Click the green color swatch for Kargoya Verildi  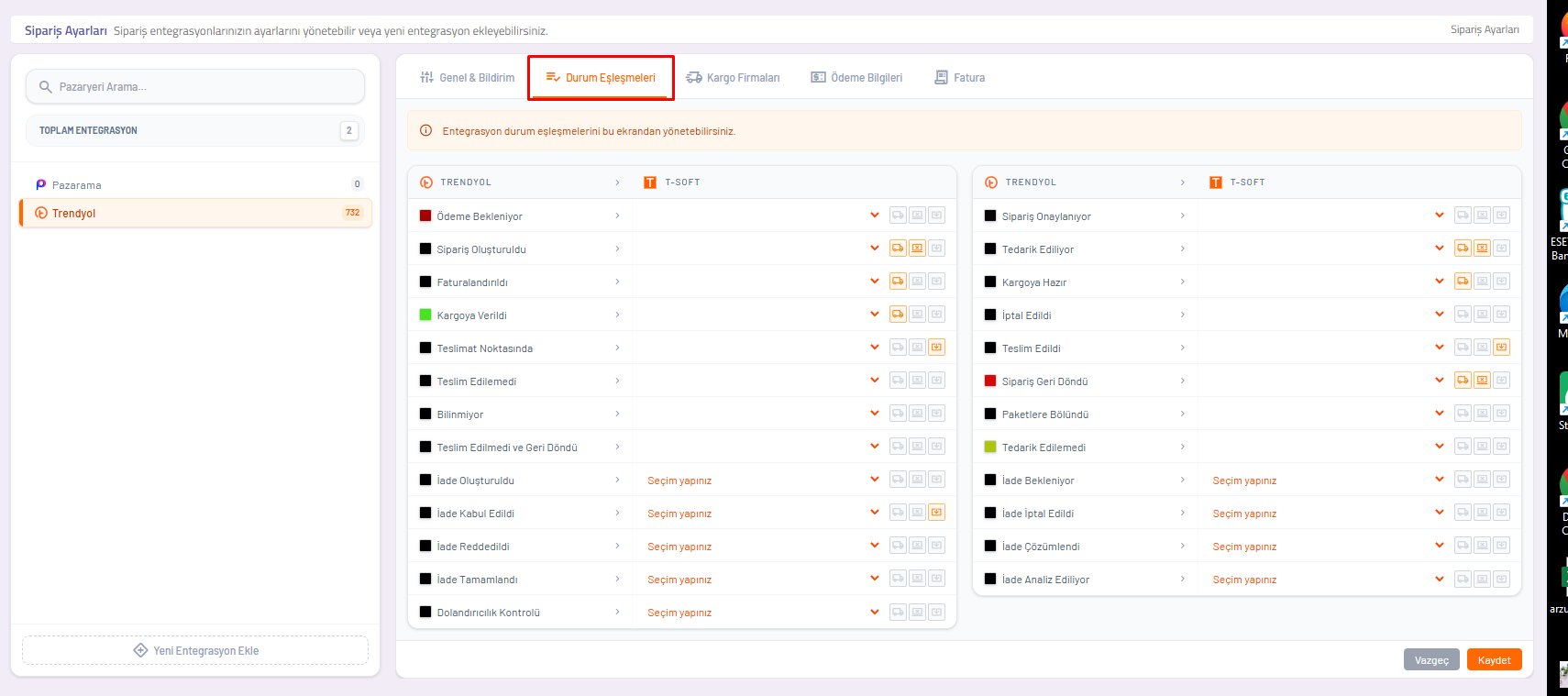coord(425,315)
